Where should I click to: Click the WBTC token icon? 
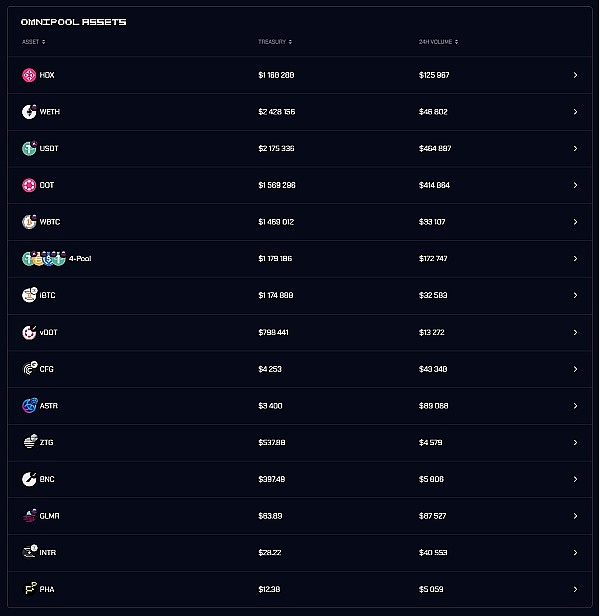pyautogui.click(x=29, y=222)
